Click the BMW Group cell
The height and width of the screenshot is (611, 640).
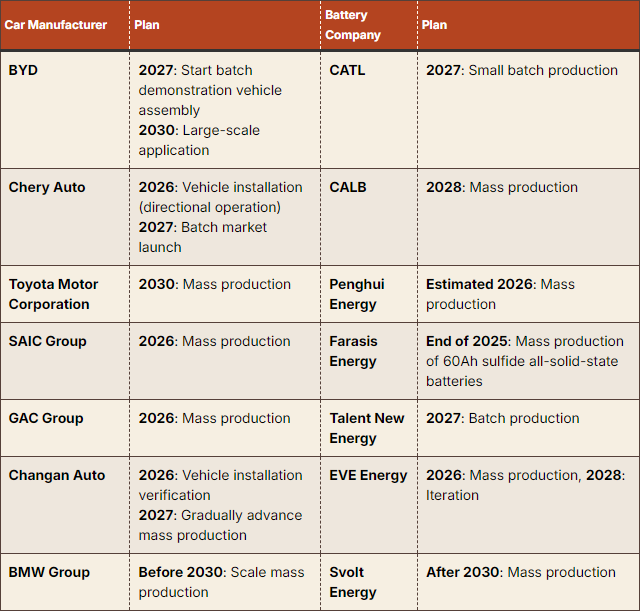[49, 572]
